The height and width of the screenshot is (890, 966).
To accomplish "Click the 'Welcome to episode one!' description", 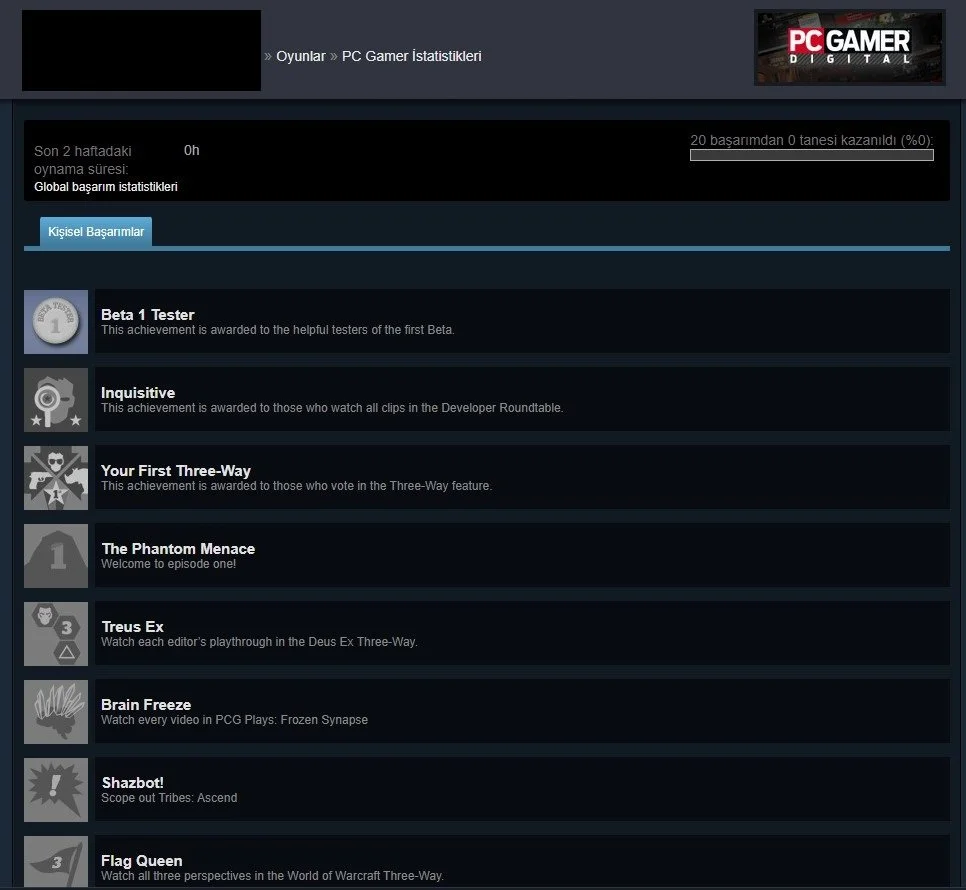I will click(x=169, y=564).
